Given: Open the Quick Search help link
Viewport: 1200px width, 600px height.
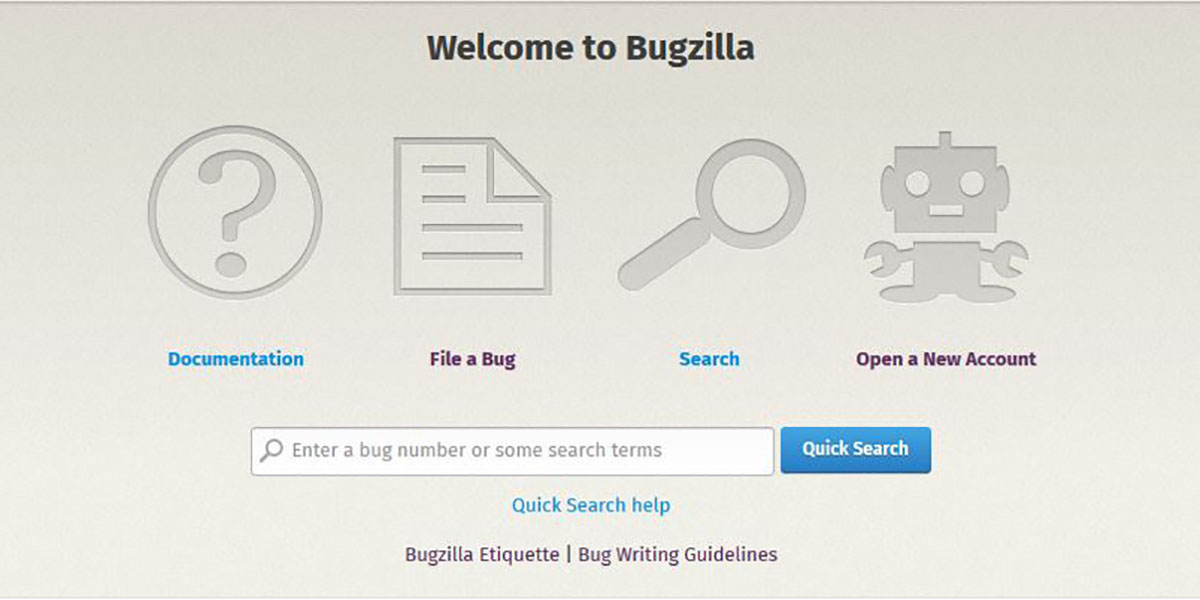Looking at the screenshot, I should coord(591,505).
